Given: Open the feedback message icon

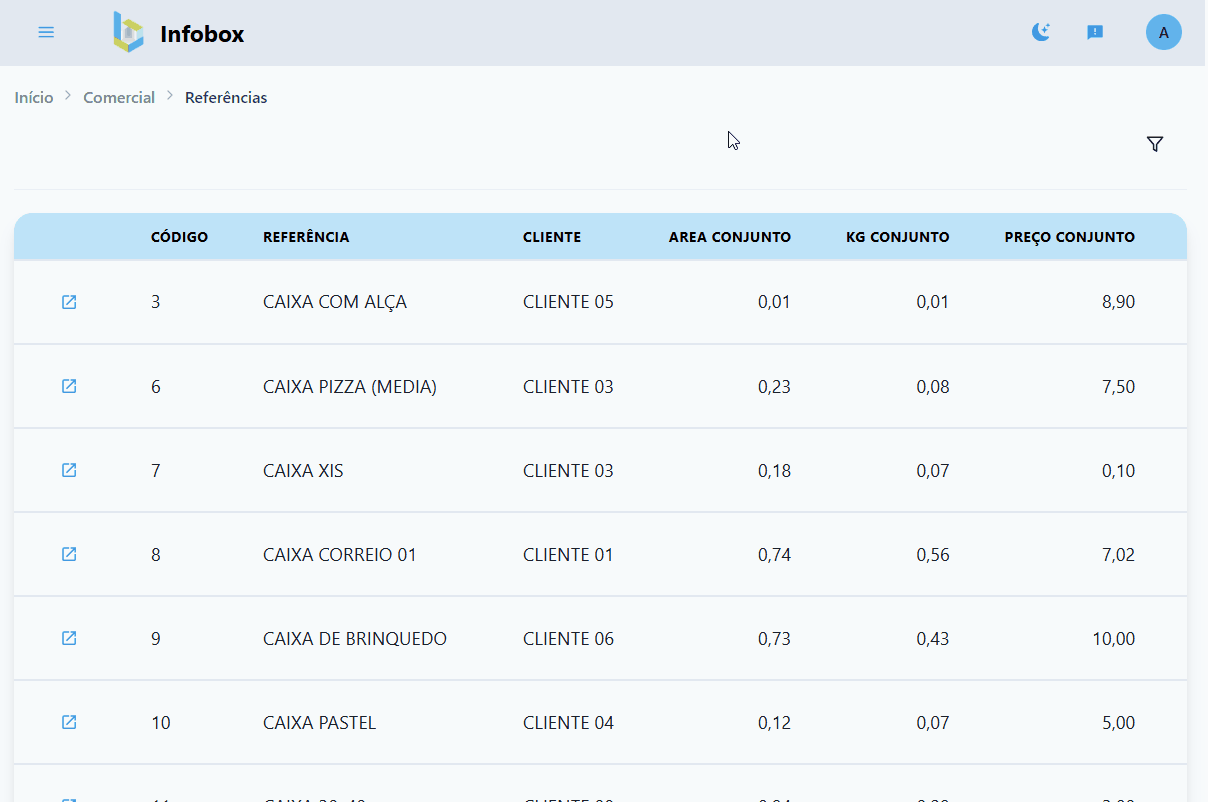Looking at the screenshot, I should [1095, 32].
